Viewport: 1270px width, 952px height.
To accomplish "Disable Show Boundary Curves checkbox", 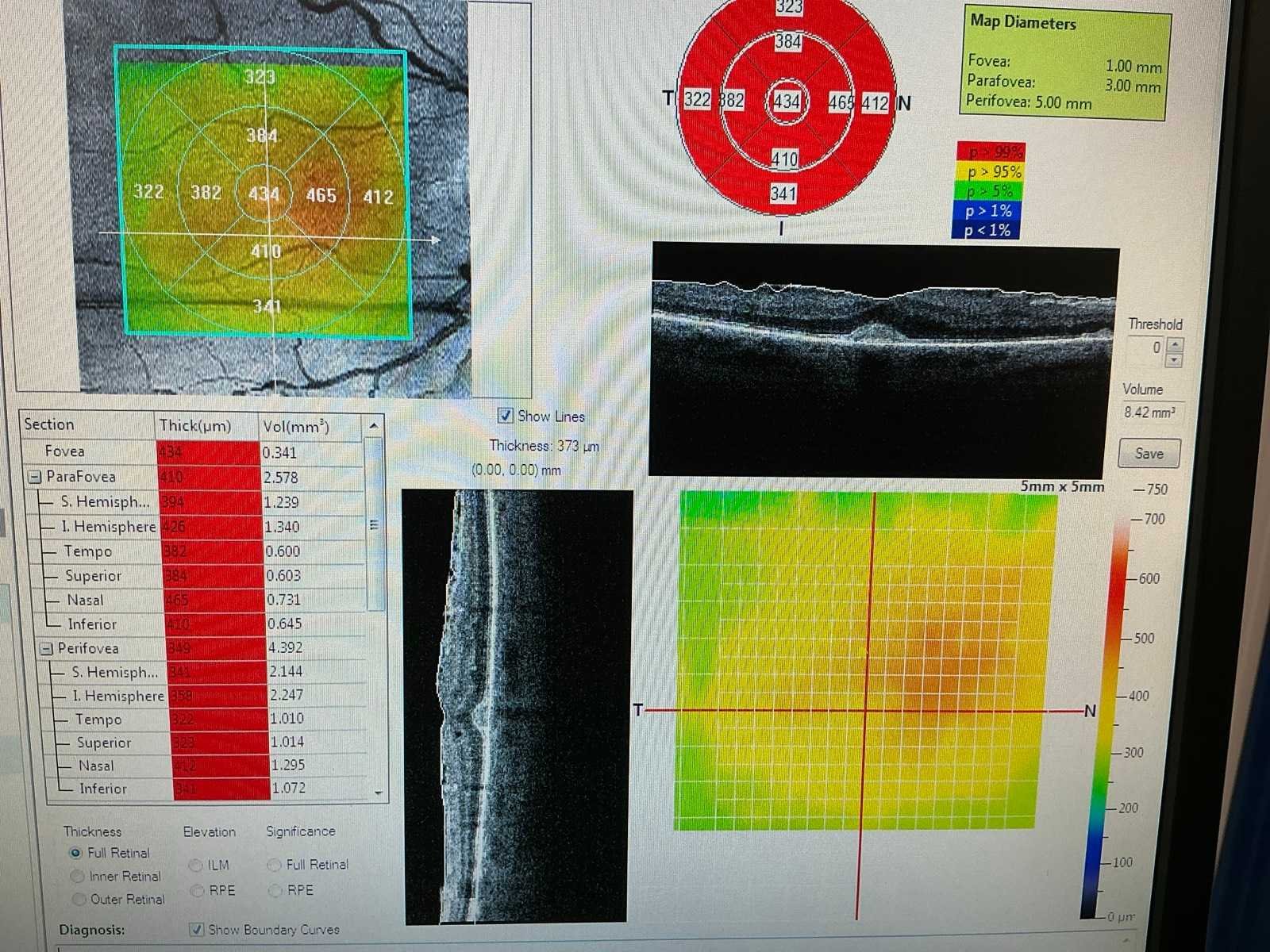I will pyautogui.click(x=197, y=929).
